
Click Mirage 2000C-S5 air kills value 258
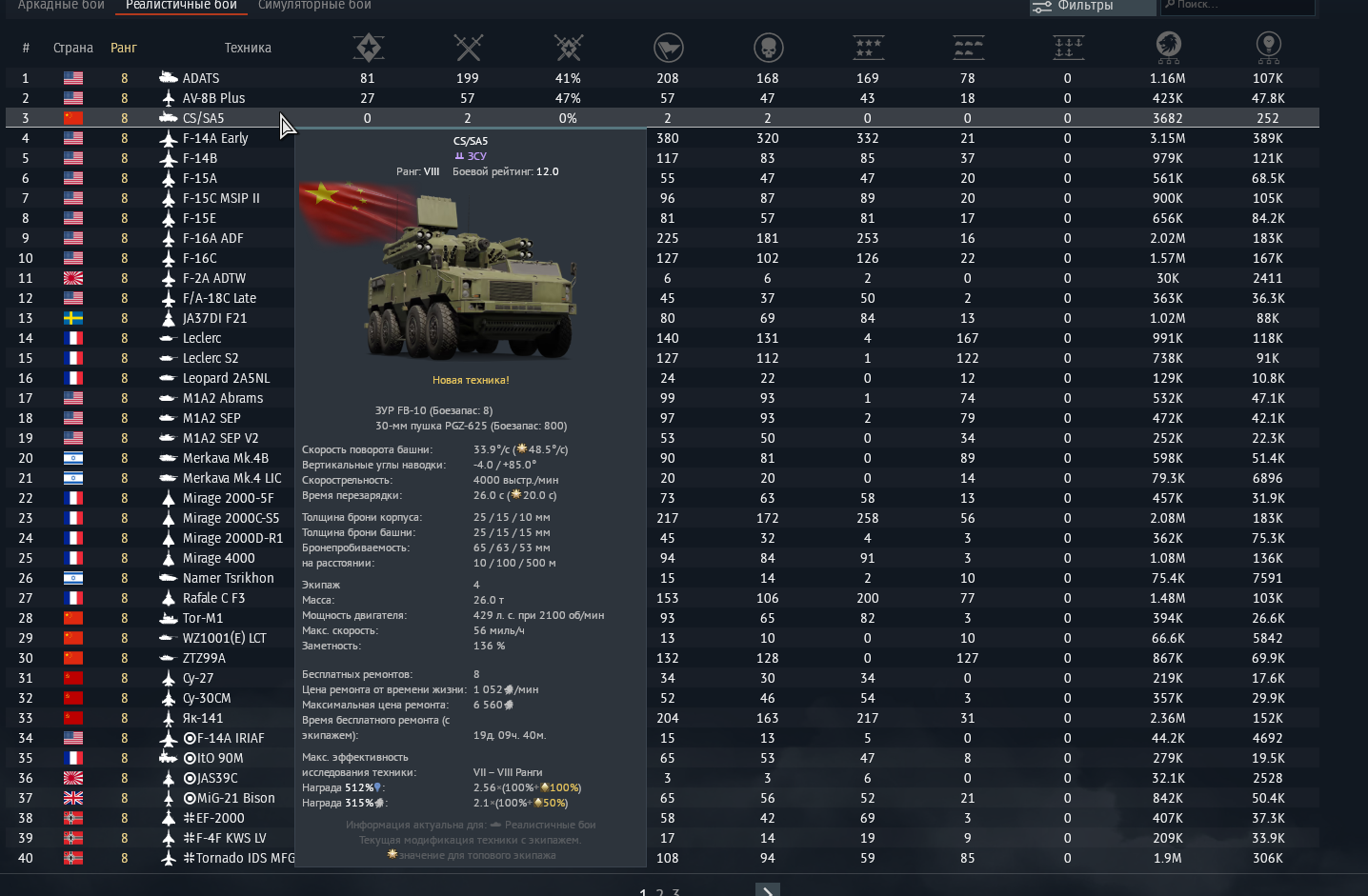(x=868, y=518)
